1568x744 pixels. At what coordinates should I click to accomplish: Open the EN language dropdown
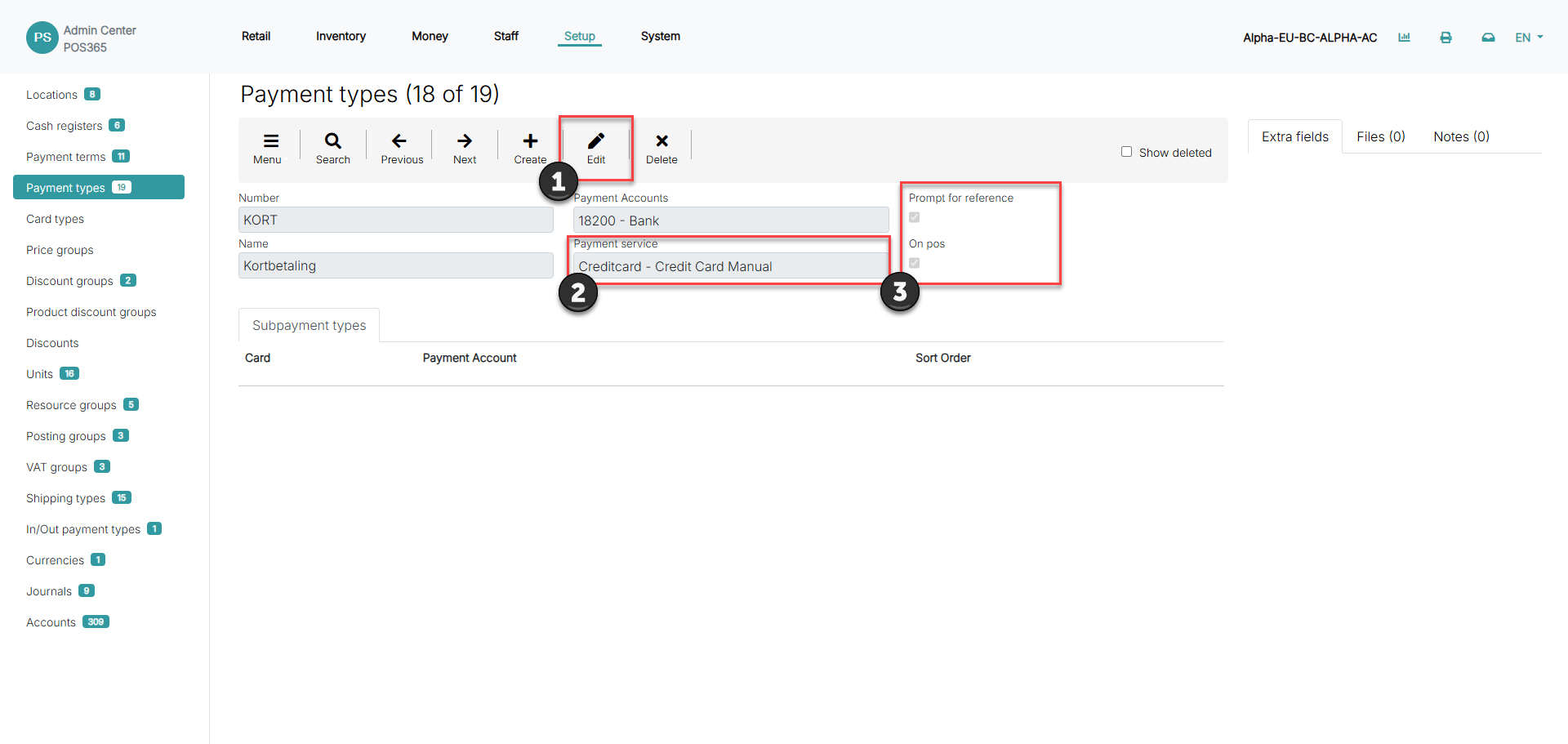click(1529, 38)
